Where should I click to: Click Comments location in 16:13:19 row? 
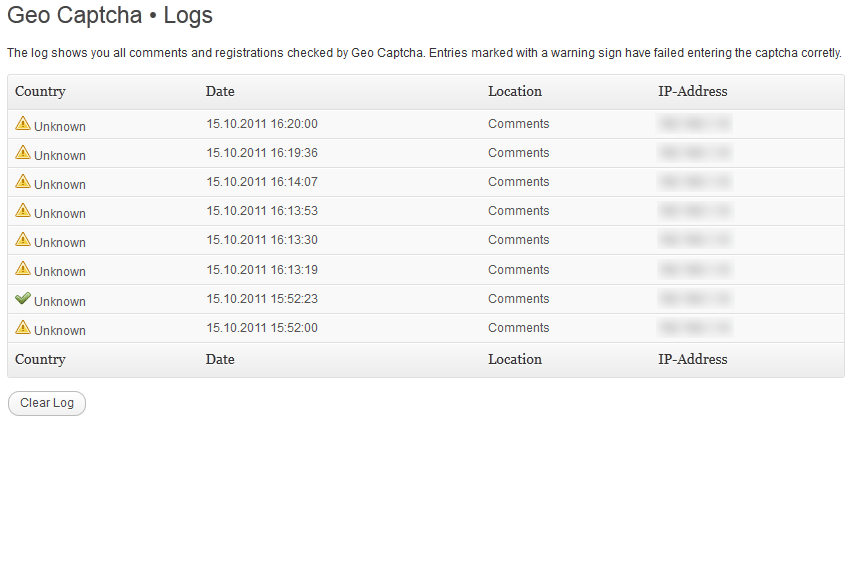[518, 269]
